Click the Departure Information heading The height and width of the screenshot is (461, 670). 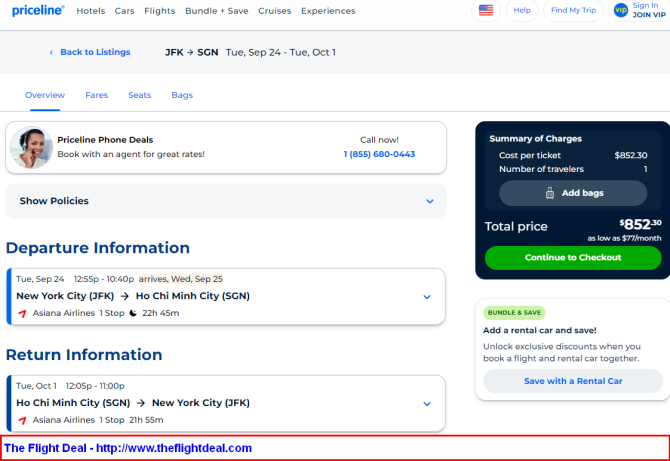[x=98, y=248]
